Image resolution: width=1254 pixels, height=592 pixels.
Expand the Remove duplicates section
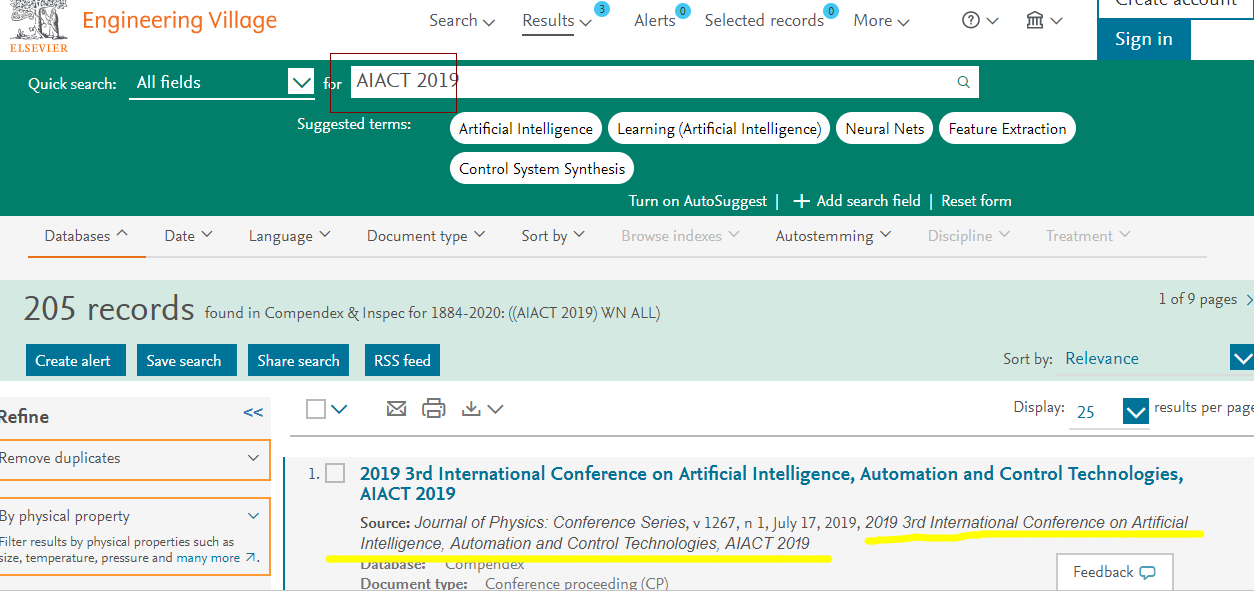[x=134, y=459]
